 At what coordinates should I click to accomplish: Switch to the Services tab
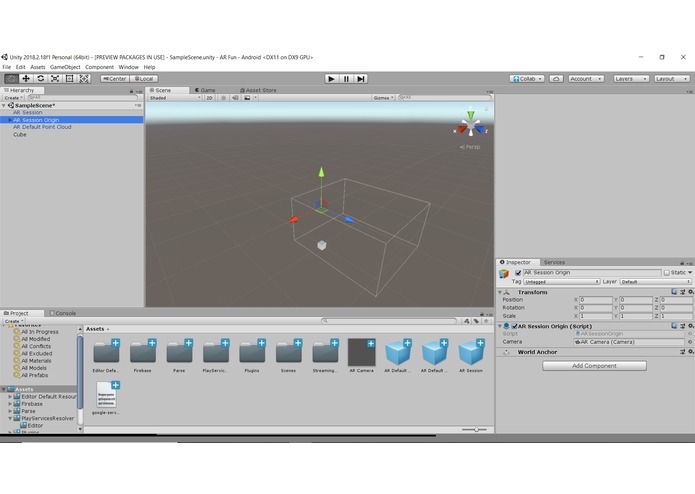pos(554,262)
